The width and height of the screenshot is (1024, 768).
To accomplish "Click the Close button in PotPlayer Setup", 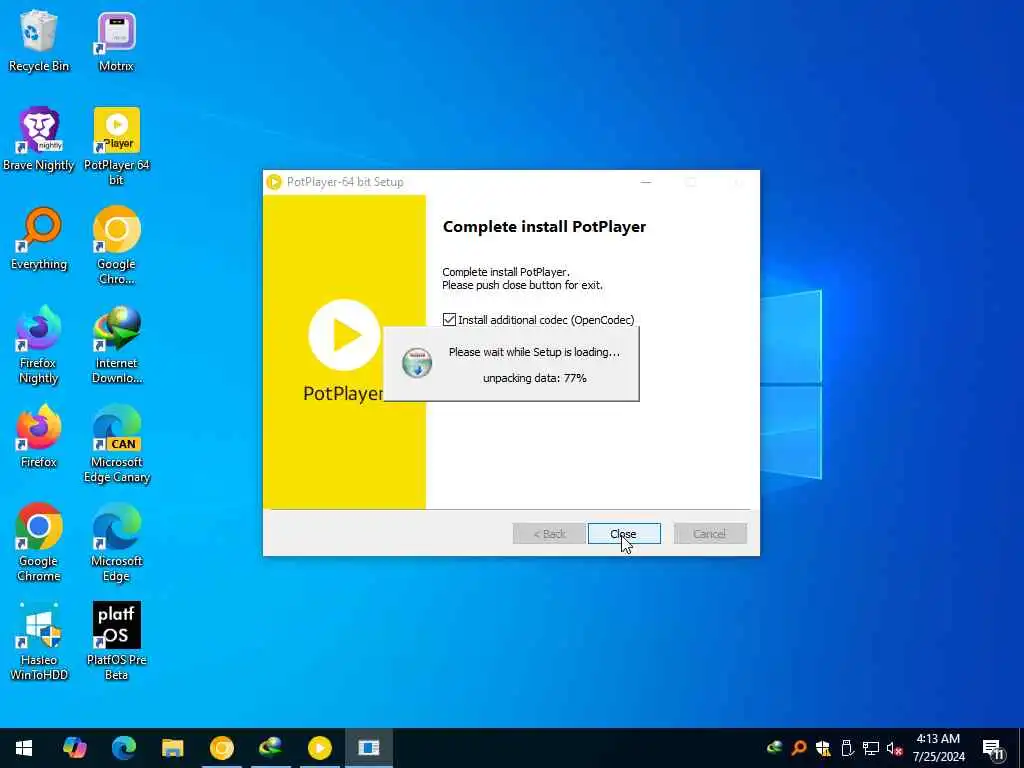I will click(624, 534).
